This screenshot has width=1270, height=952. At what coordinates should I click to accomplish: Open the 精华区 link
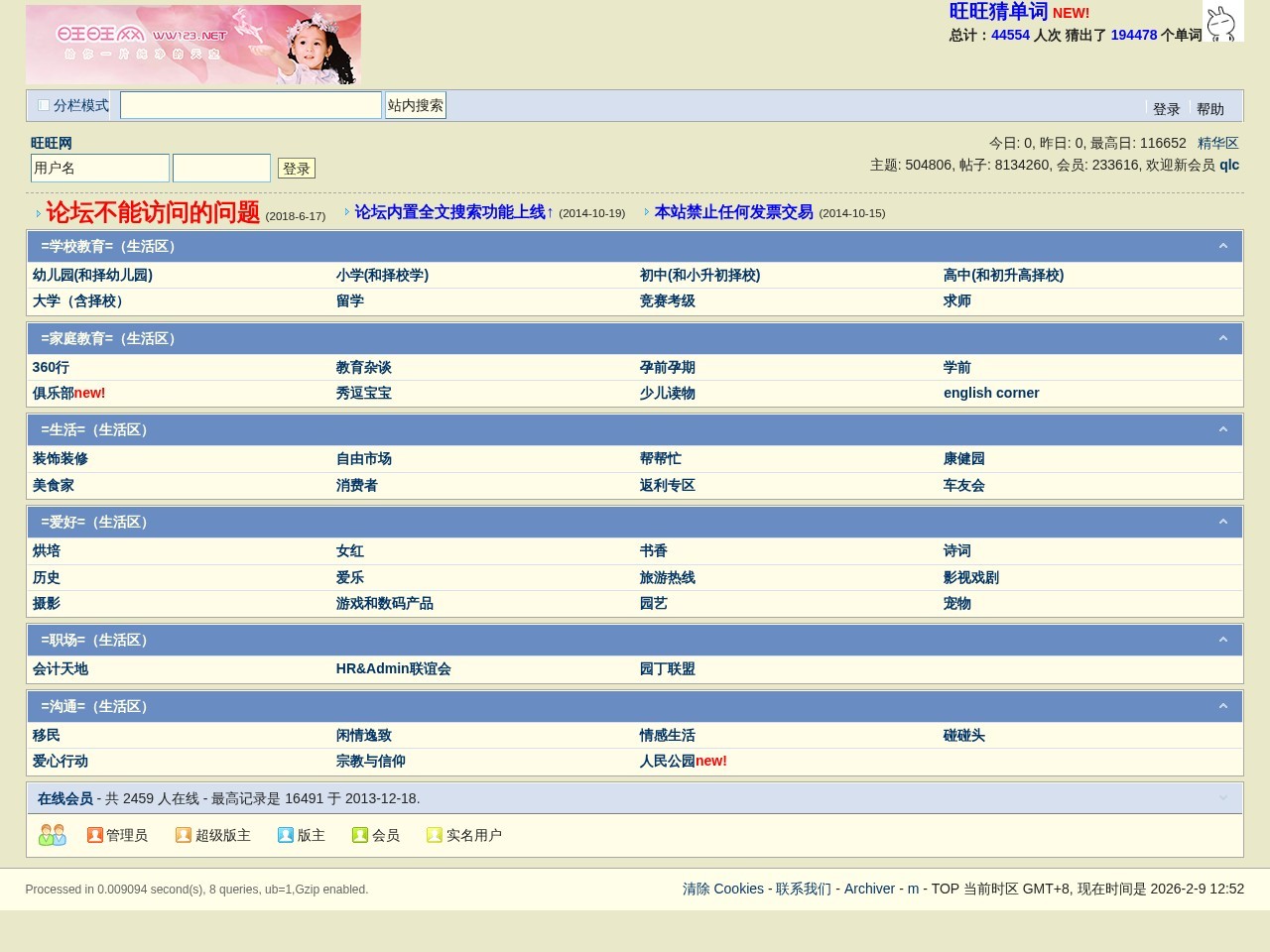(1217, 143)
